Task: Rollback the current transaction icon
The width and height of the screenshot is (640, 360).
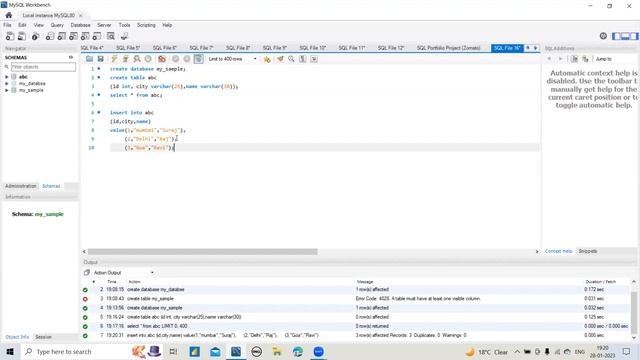Action: coord(187,59)
